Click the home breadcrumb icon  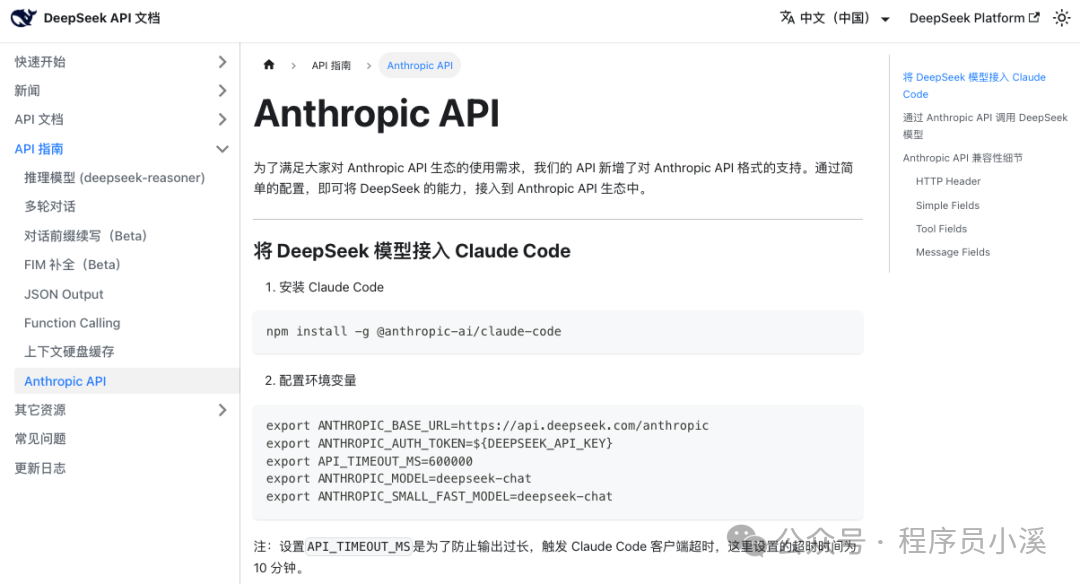269,65
